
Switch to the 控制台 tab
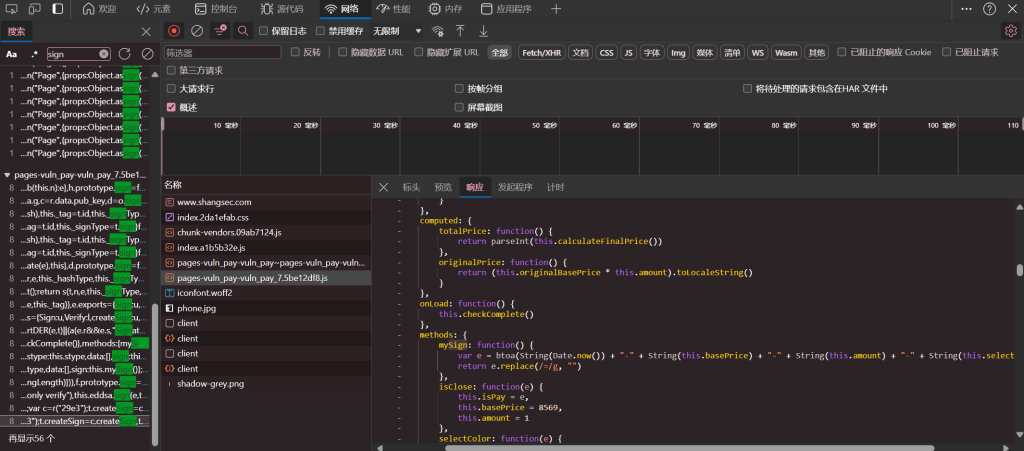[x=214, y=9]
